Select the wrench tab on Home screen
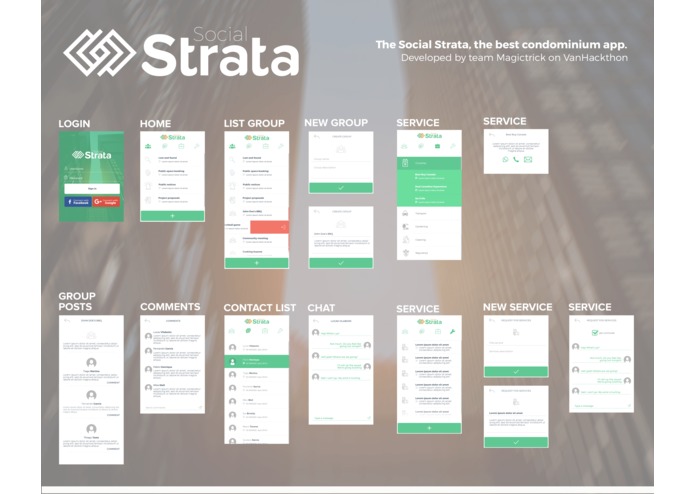 coord(197,146)
